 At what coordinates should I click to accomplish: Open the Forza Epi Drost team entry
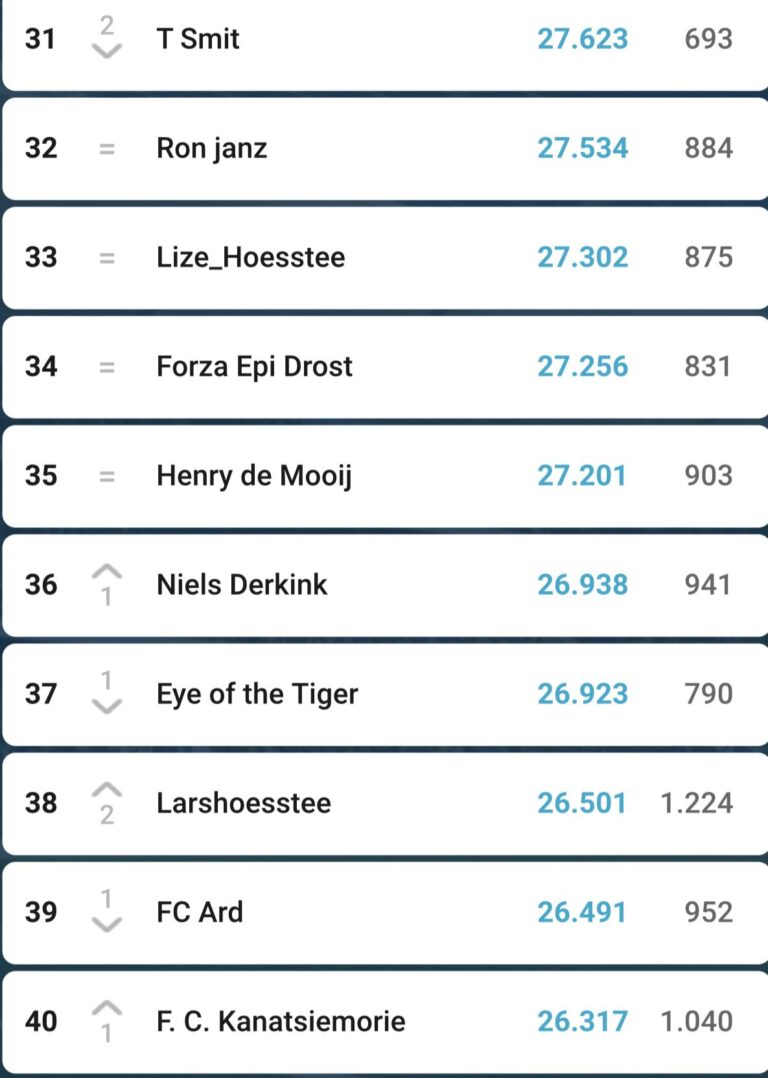pyautogui.click(x=254, y=366)
